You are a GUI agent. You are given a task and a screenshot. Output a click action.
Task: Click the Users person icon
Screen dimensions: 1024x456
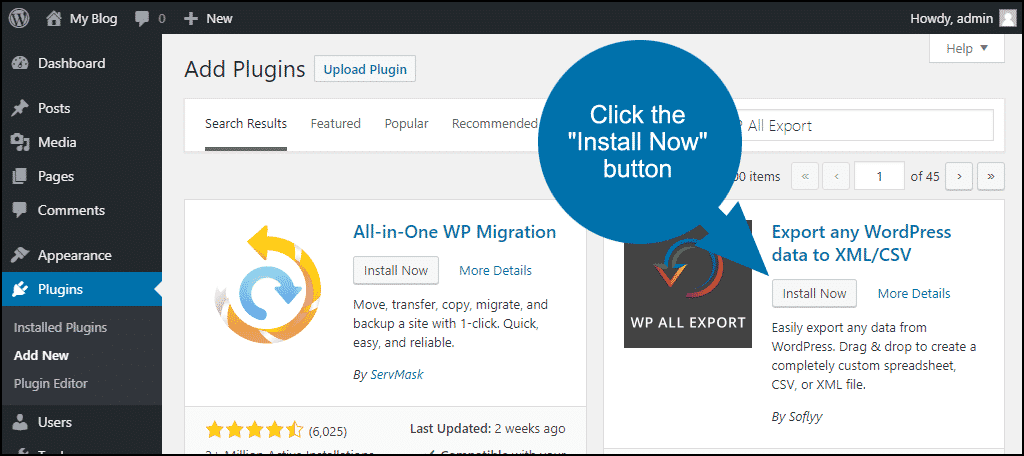tap(20, 423)
